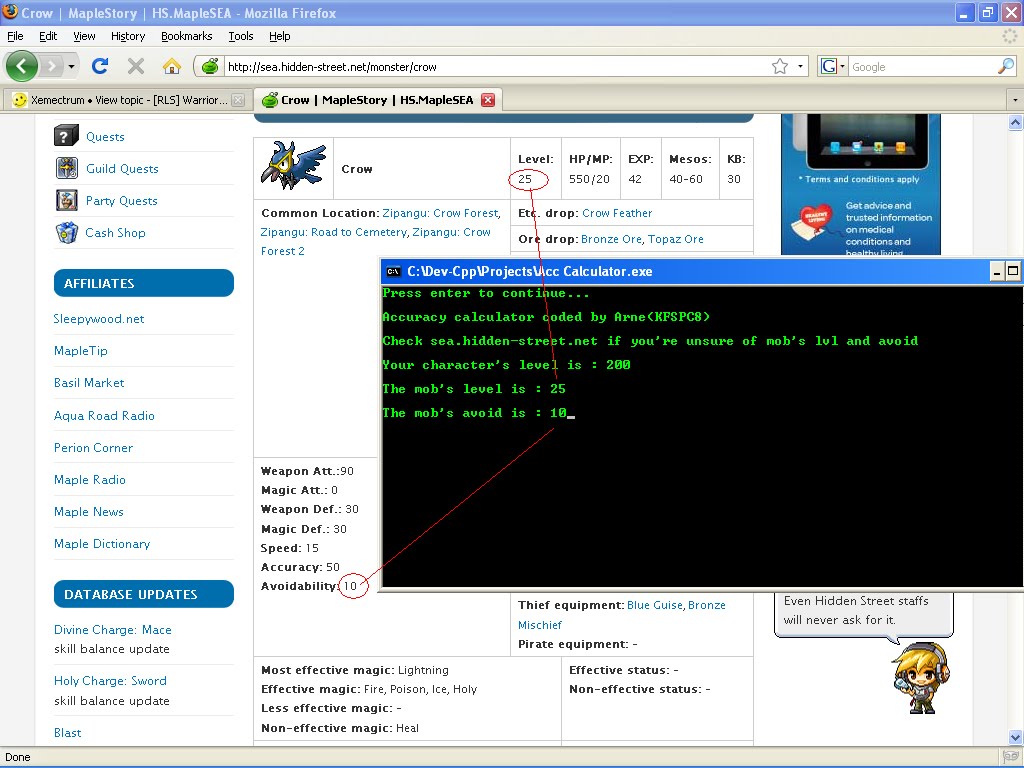Click the page scrollbar up arrow

[1015, 122]
